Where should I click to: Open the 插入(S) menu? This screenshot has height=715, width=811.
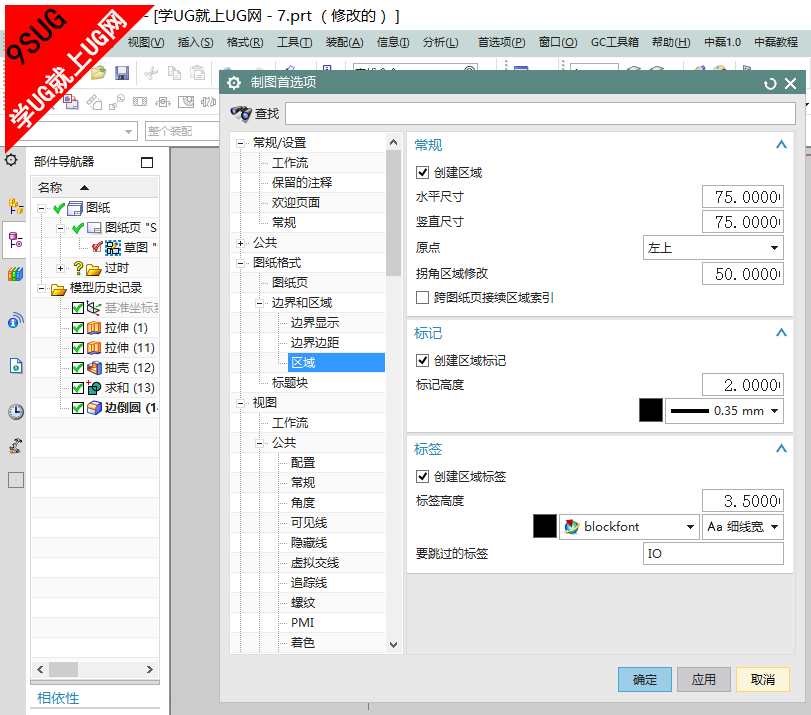(x=196, y=42)
